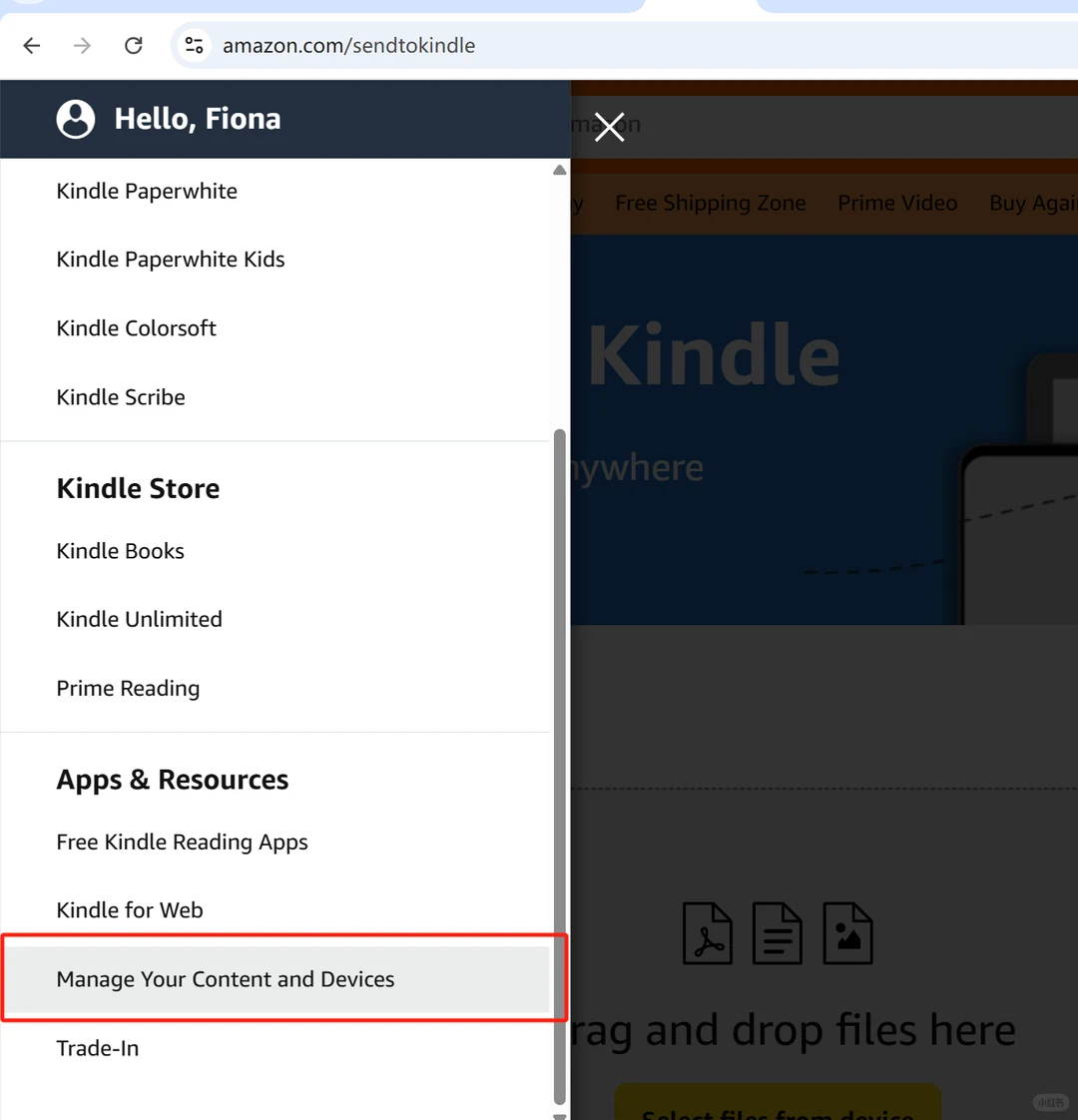Image resolution: width=1078 pixels, height=1120 pixels.
Task: Click the Kindle Store section heading
Action: point(138,488)
